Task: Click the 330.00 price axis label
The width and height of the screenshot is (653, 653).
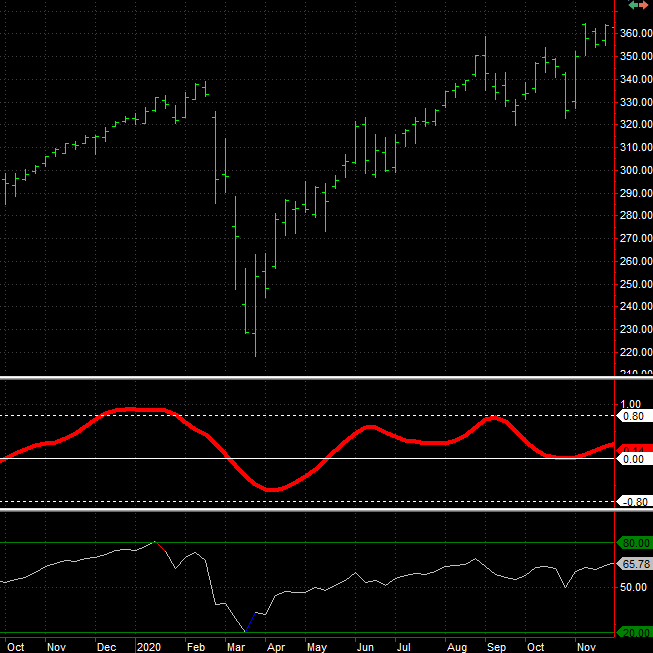Action: click(x=636, y=102)
